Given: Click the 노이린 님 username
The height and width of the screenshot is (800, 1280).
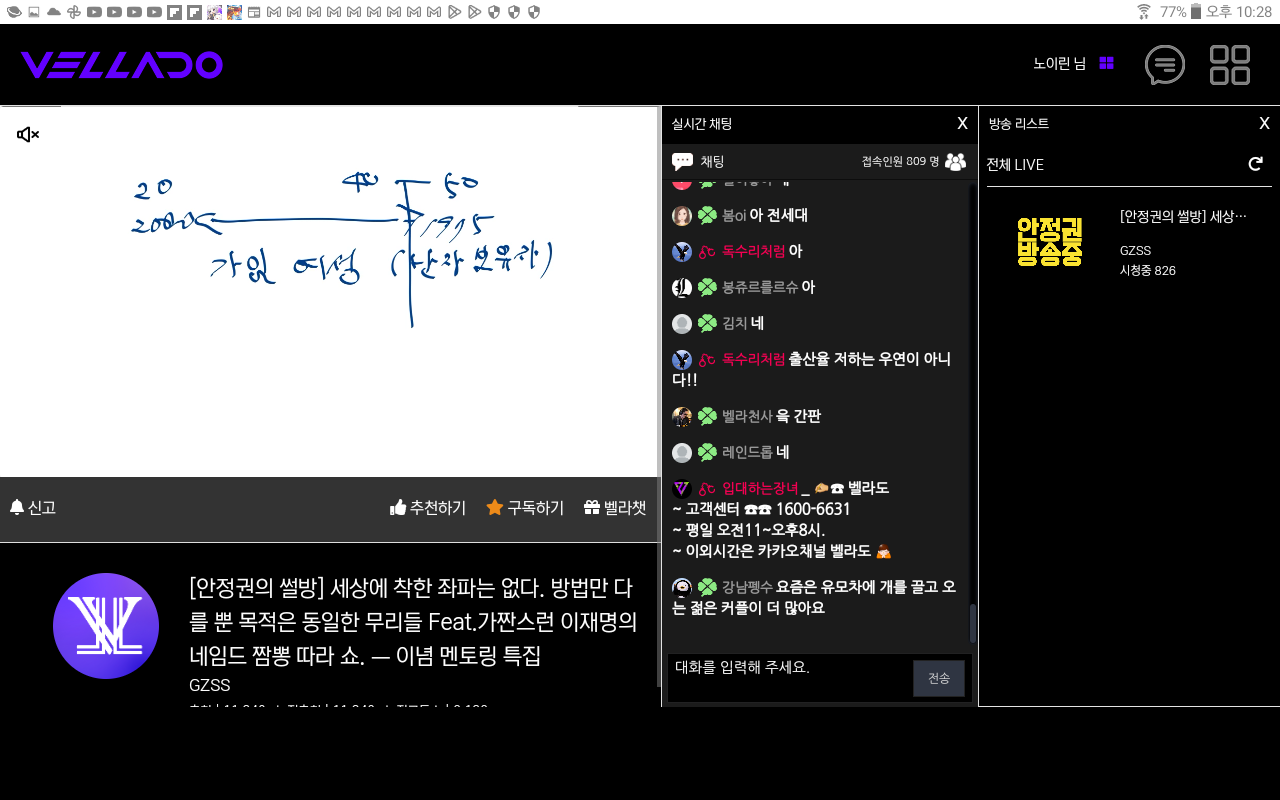Looking at the screenshot, I should pos(1059,63).
